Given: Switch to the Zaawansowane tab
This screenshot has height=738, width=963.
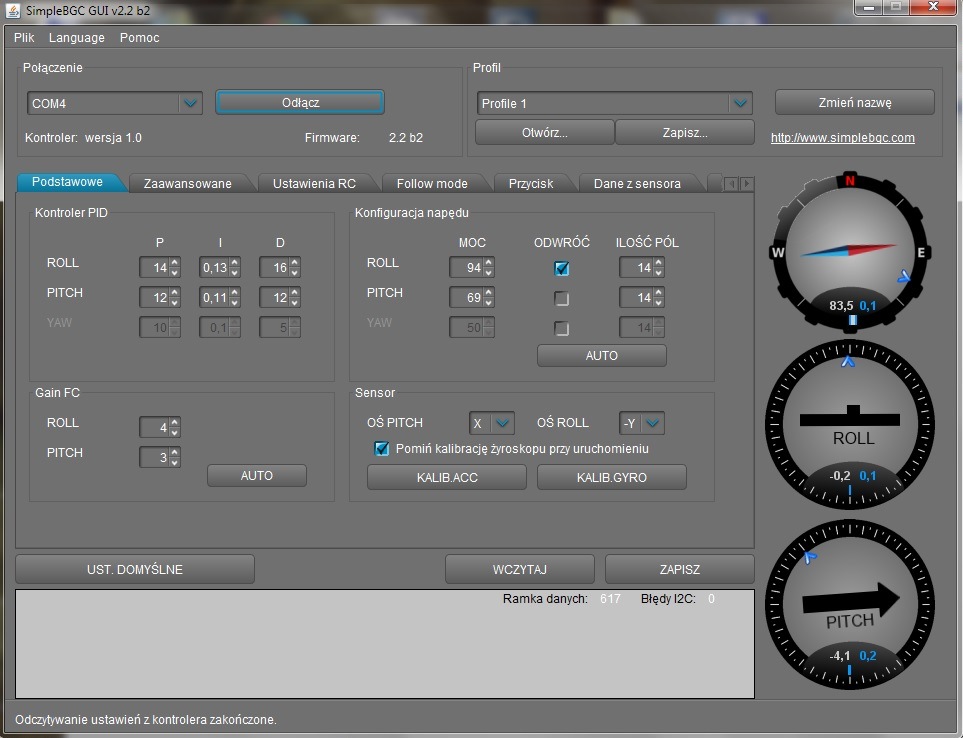Looking at the screenshot, I should click(187, 183).
